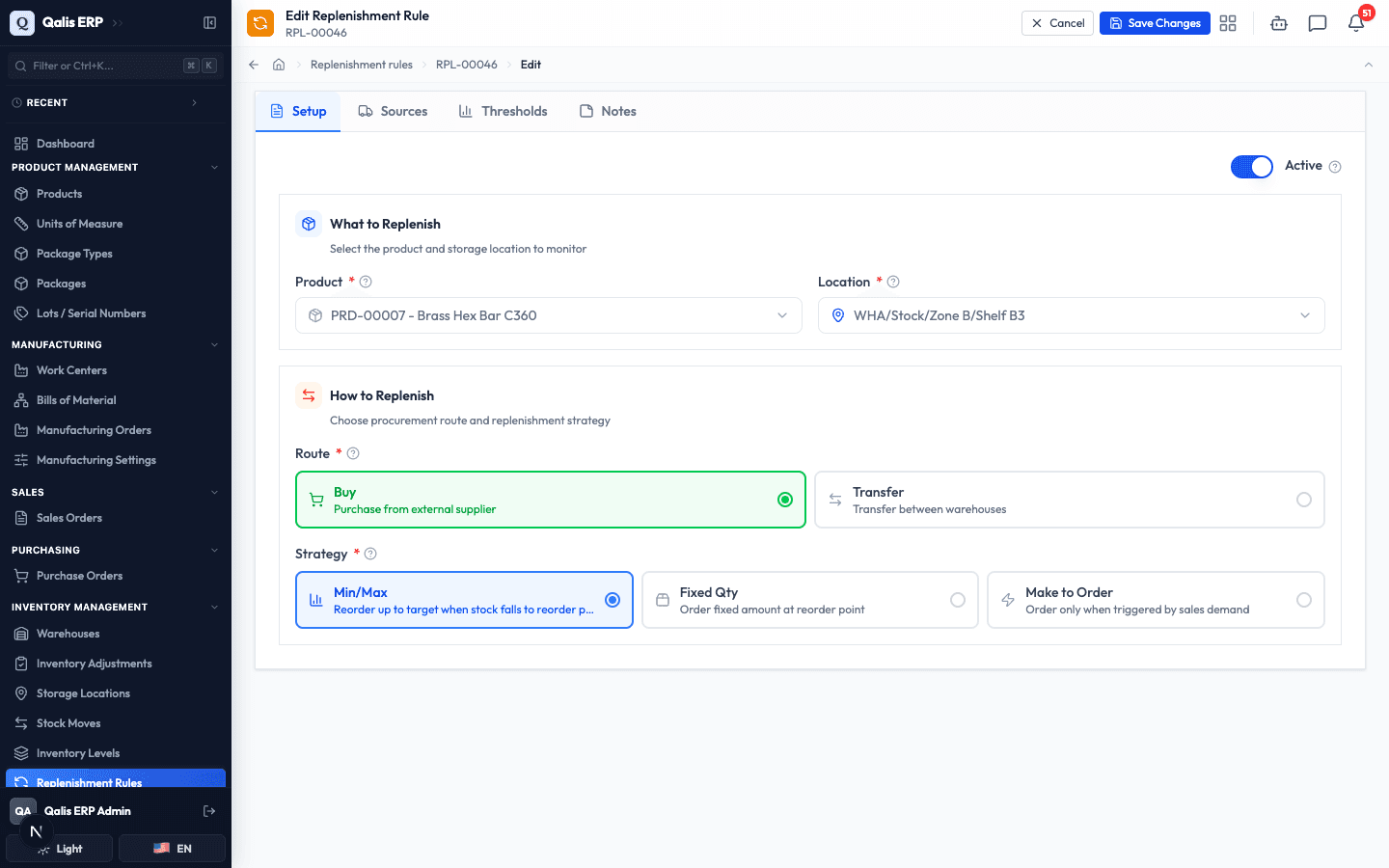The height and width of the screenshot is (868, 1389).
Task: Click Save Changes button
Action: [x=1155, y=23]
